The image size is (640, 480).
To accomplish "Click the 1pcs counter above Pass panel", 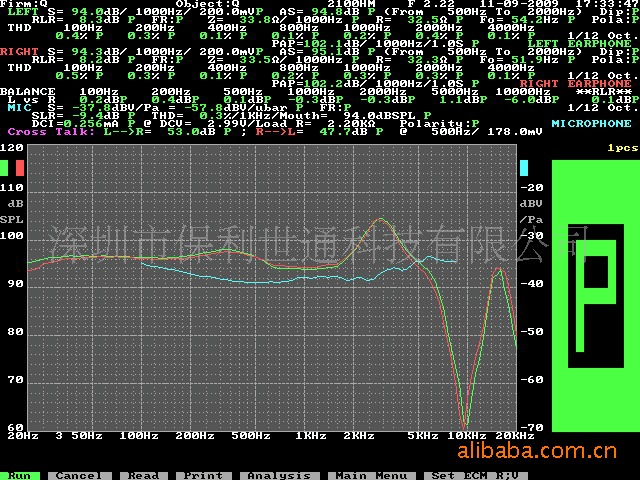I will [x=622, y=147].
